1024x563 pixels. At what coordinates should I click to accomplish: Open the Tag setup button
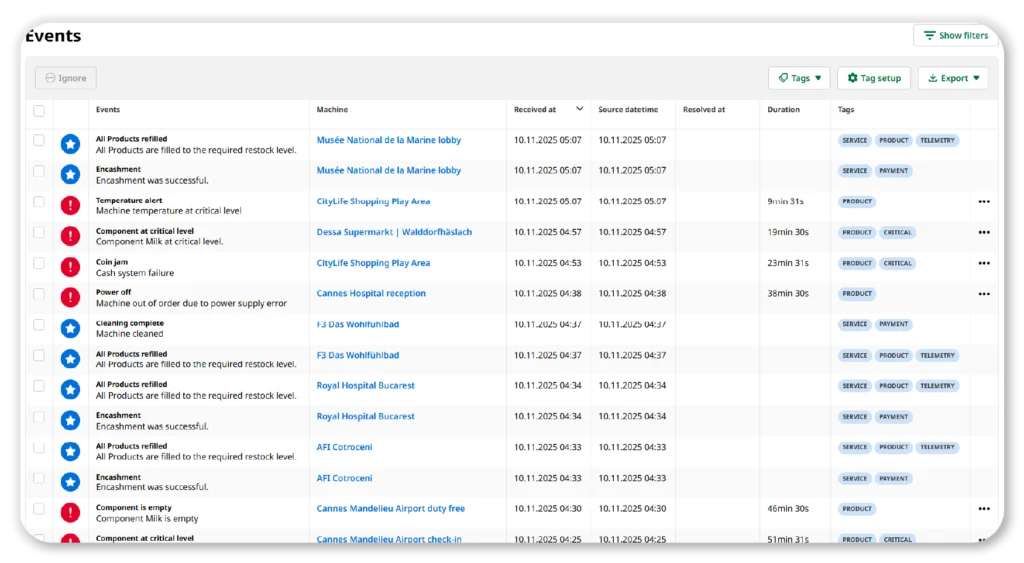pos(873,78)
